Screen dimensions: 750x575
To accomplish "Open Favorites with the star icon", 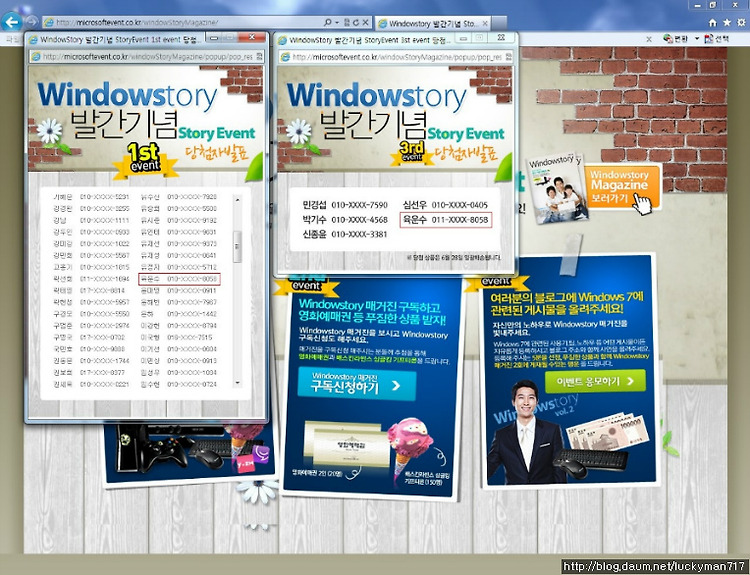I will point(727,22).
